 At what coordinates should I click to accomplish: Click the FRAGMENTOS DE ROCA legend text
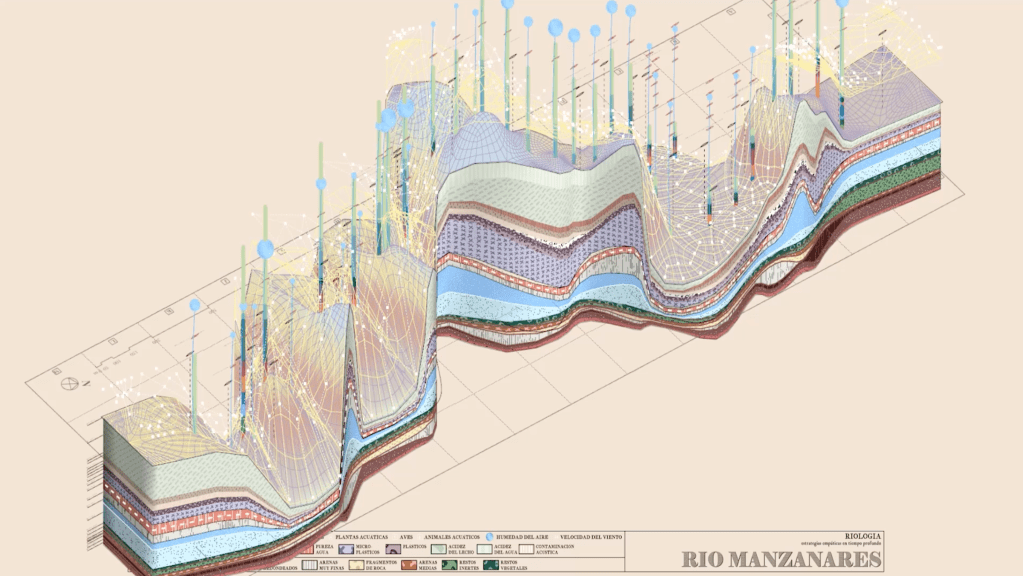pyautogui.click(x=381, y=565)
